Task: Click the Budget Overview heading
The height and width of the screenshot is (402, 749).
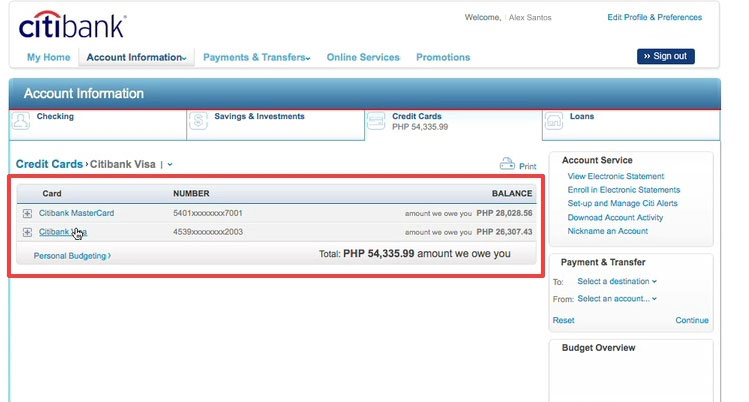Action: coord(599,348)
